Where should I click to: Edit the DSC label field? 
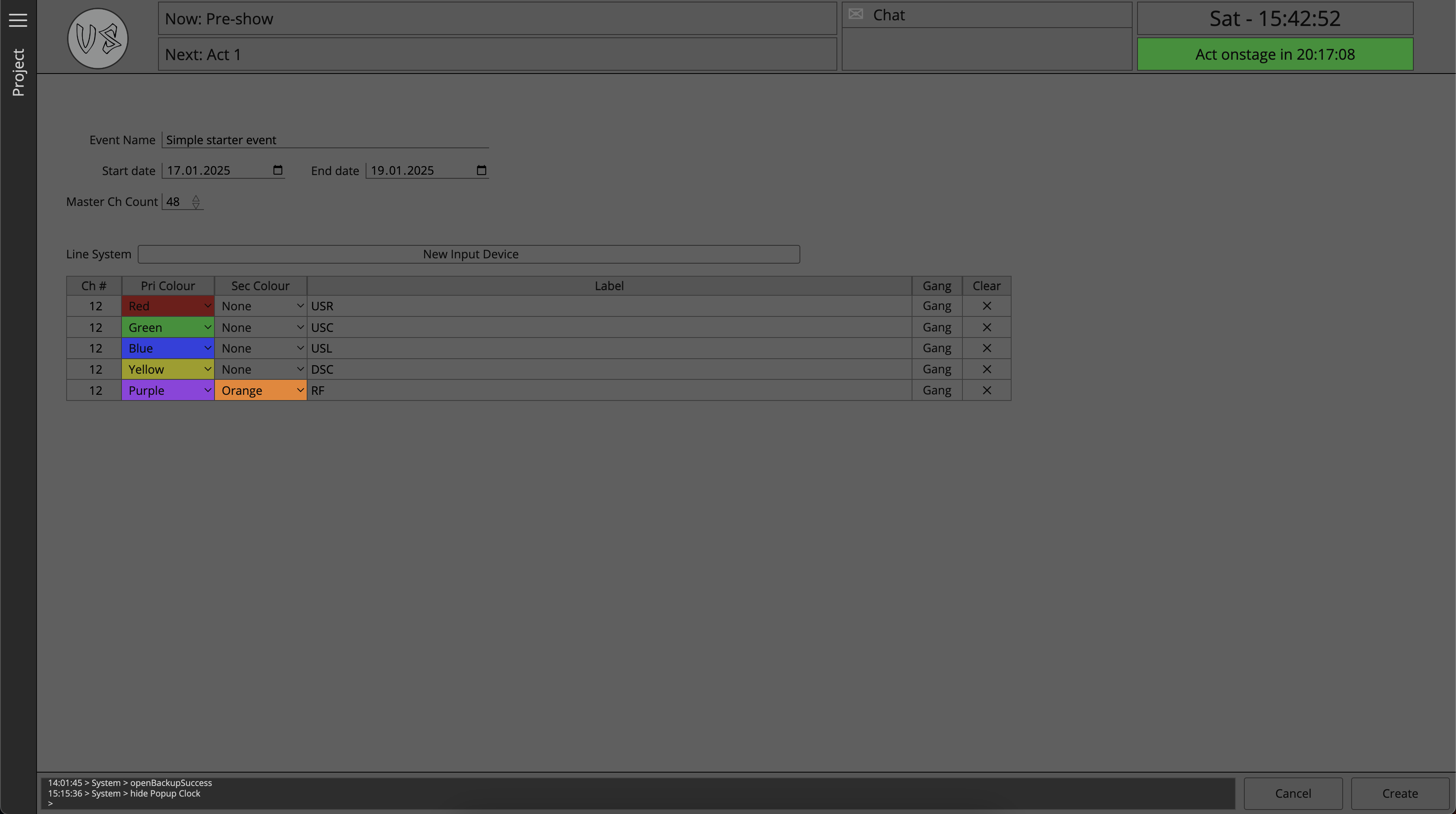[609, 369]
